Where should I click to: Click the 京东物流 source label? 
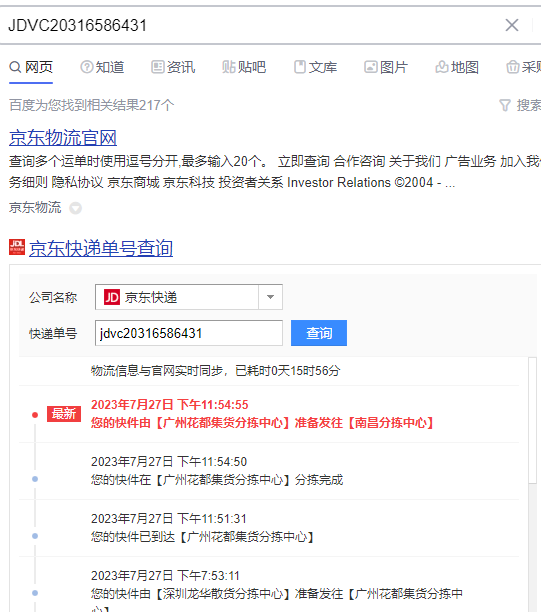[35, 208]
